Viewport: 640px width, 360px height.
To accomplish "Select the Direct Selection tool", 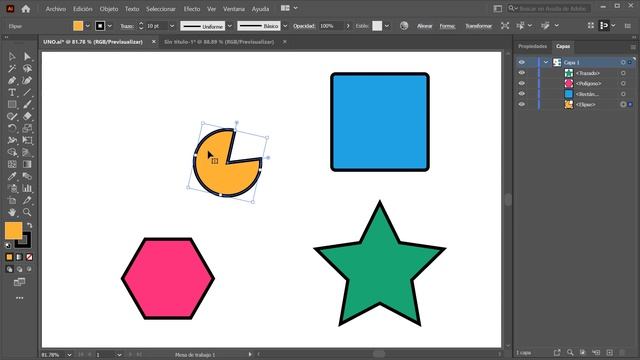I will [27, 56].
